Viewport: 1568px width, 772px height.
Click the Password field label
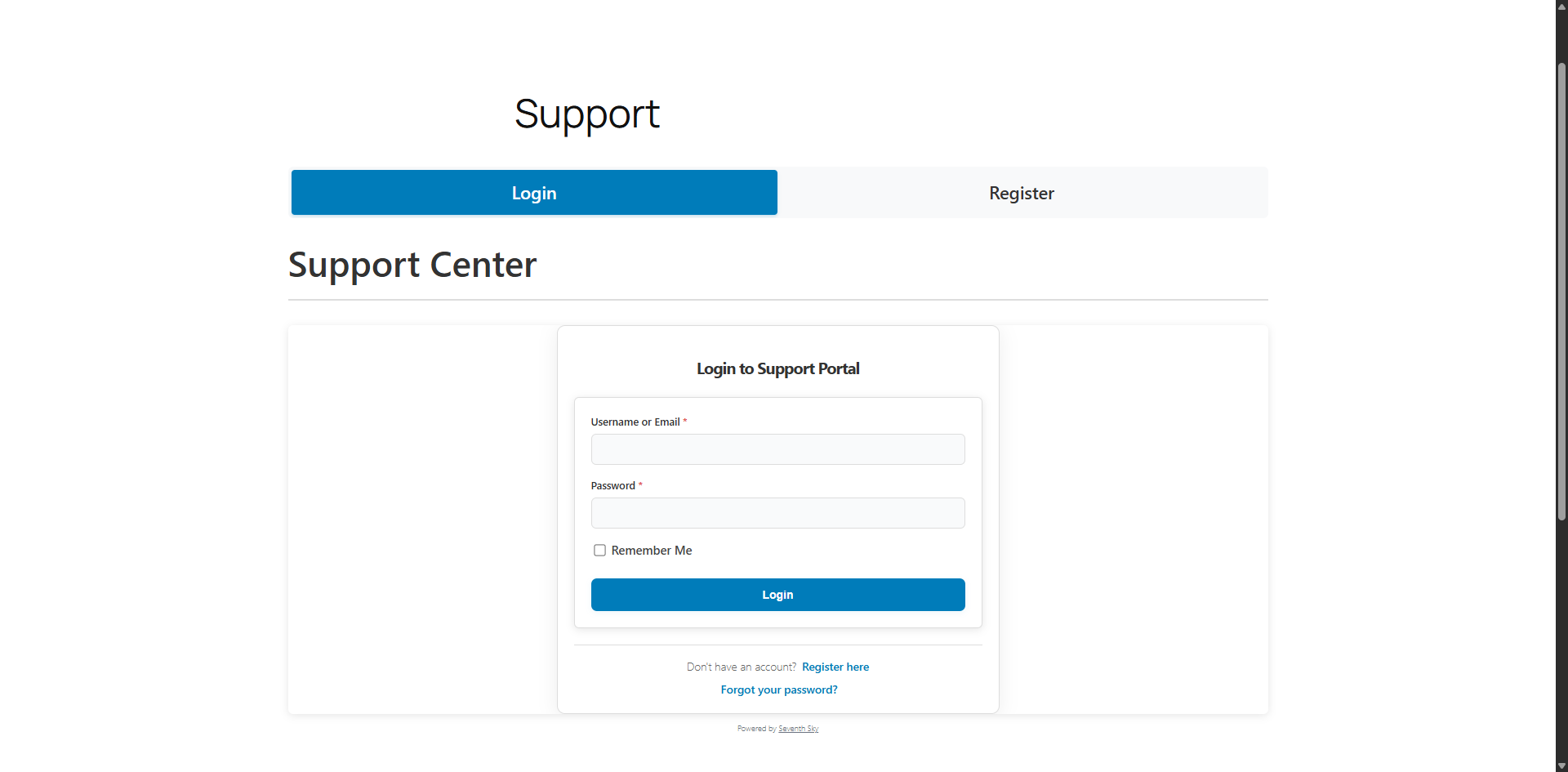tap(612, 486)
